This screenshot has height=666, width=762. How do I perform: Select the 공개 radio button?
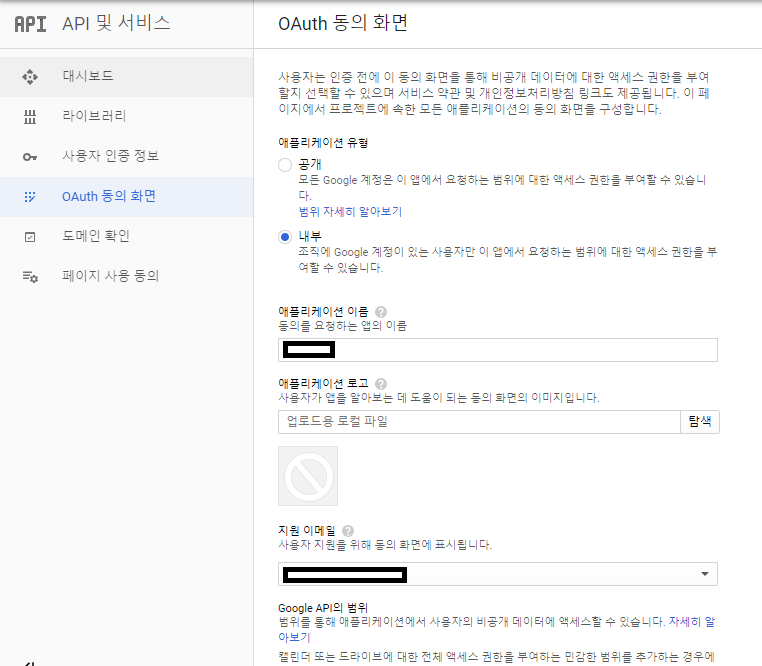pos(285,165)
